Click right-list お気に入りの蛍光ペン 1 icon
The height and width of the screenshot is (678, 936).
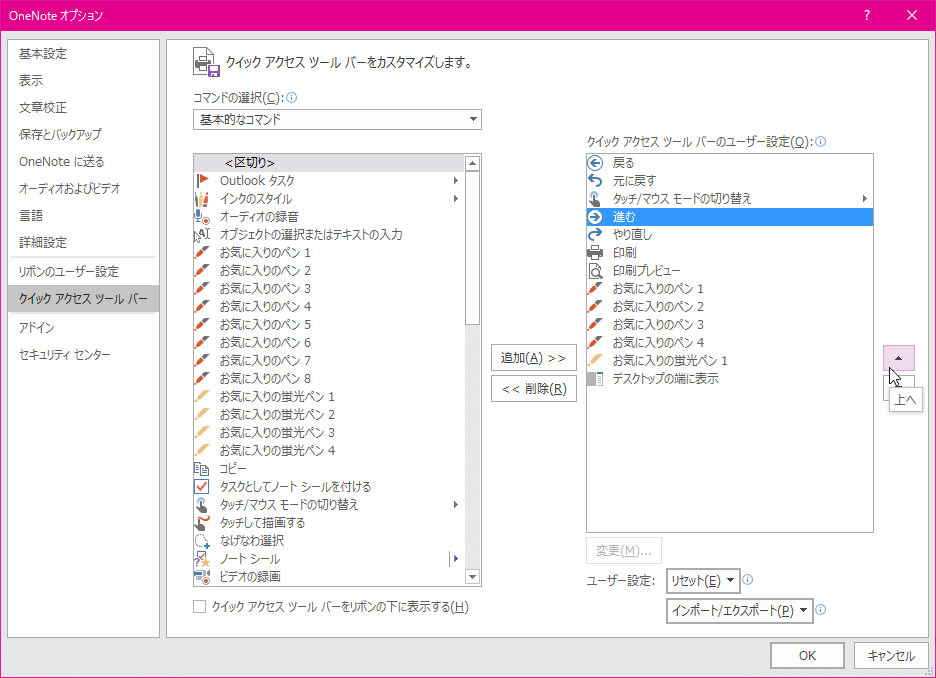(595, 360)
